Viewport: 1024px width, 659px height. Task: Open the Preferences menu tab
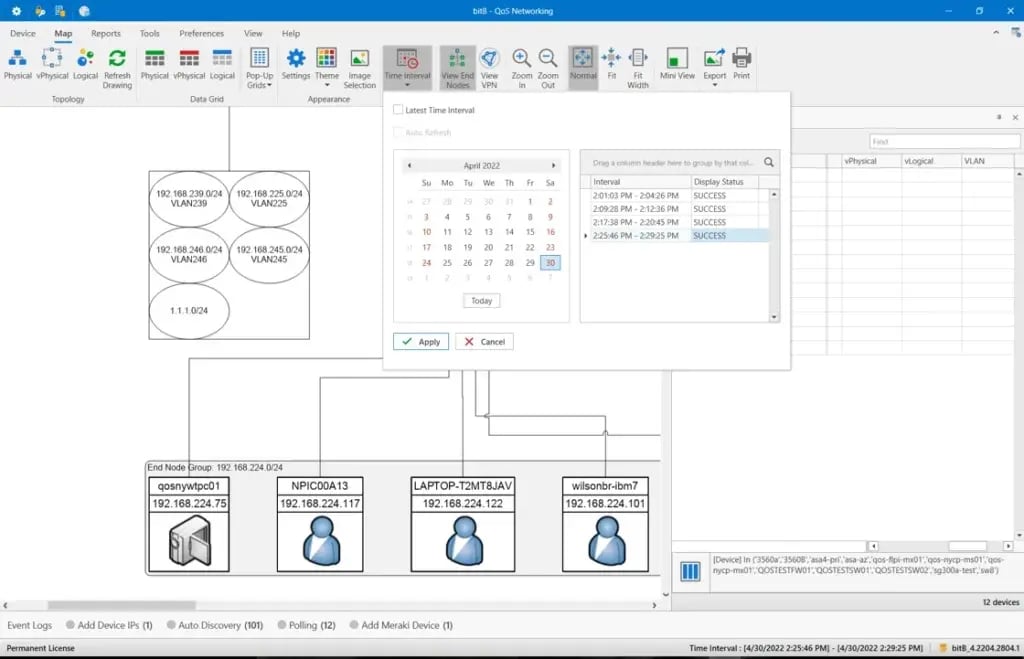point(201,33)
